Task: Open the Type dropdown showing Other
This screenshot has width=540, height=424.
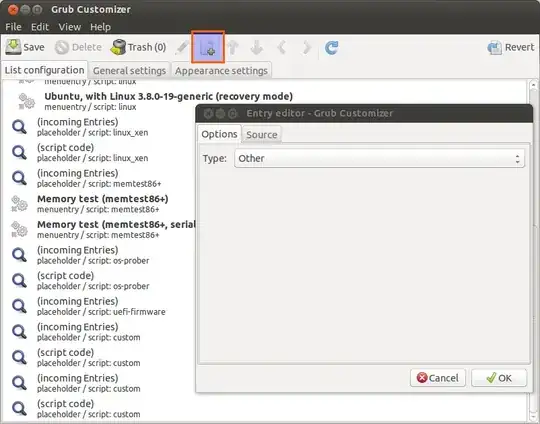Action: click(379, 158)
